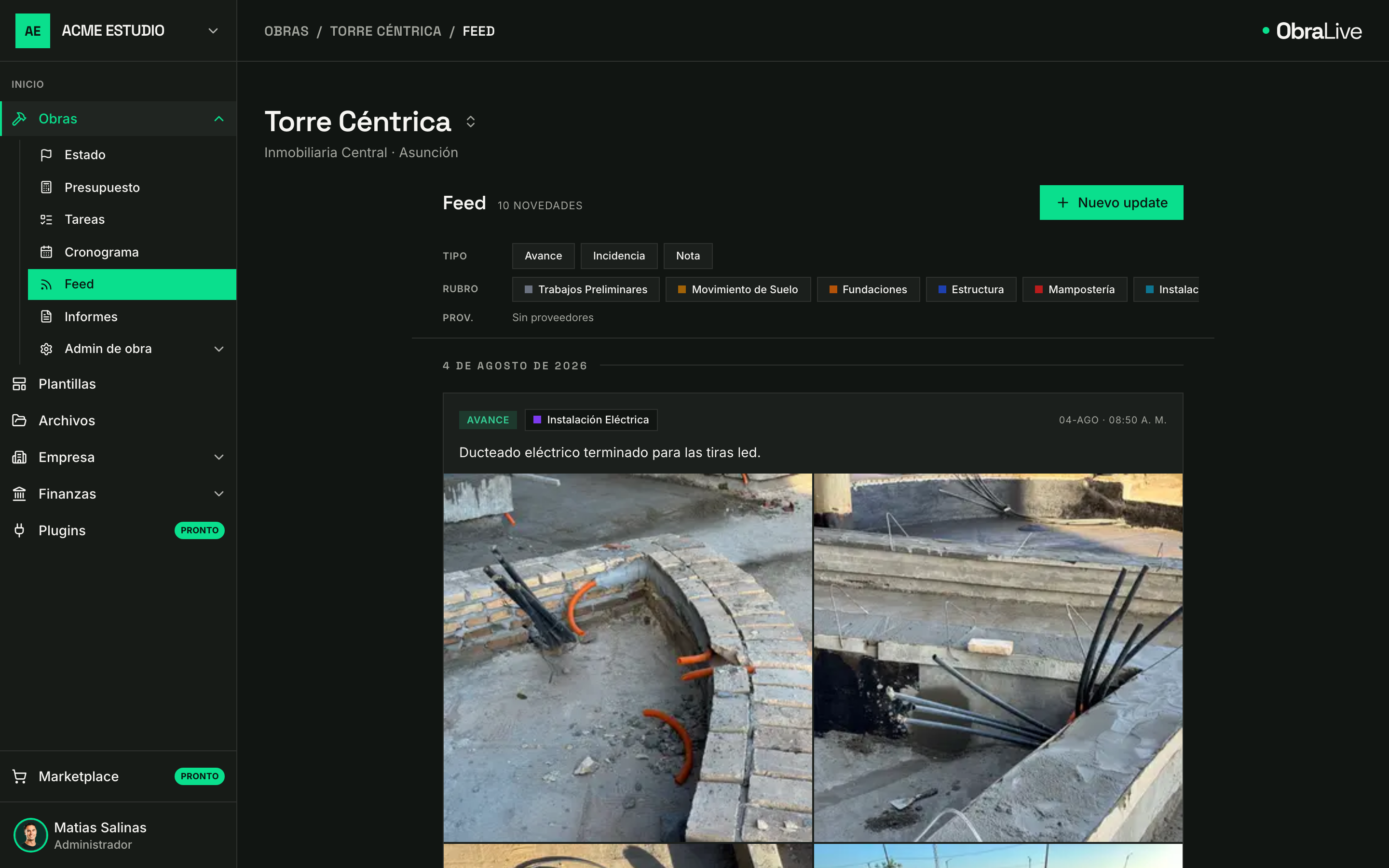
Task: Follow the TORRE CÉNTRICA breadcrumb link
Action: click(x=386, y=31)
